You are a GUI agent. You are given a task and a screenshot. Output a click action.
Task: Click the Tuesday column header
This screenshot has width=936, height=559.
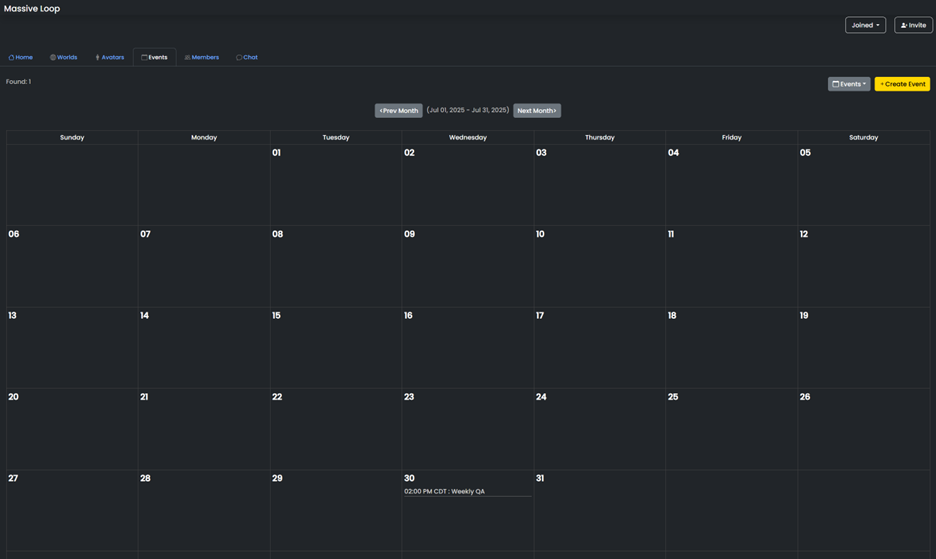336,137
